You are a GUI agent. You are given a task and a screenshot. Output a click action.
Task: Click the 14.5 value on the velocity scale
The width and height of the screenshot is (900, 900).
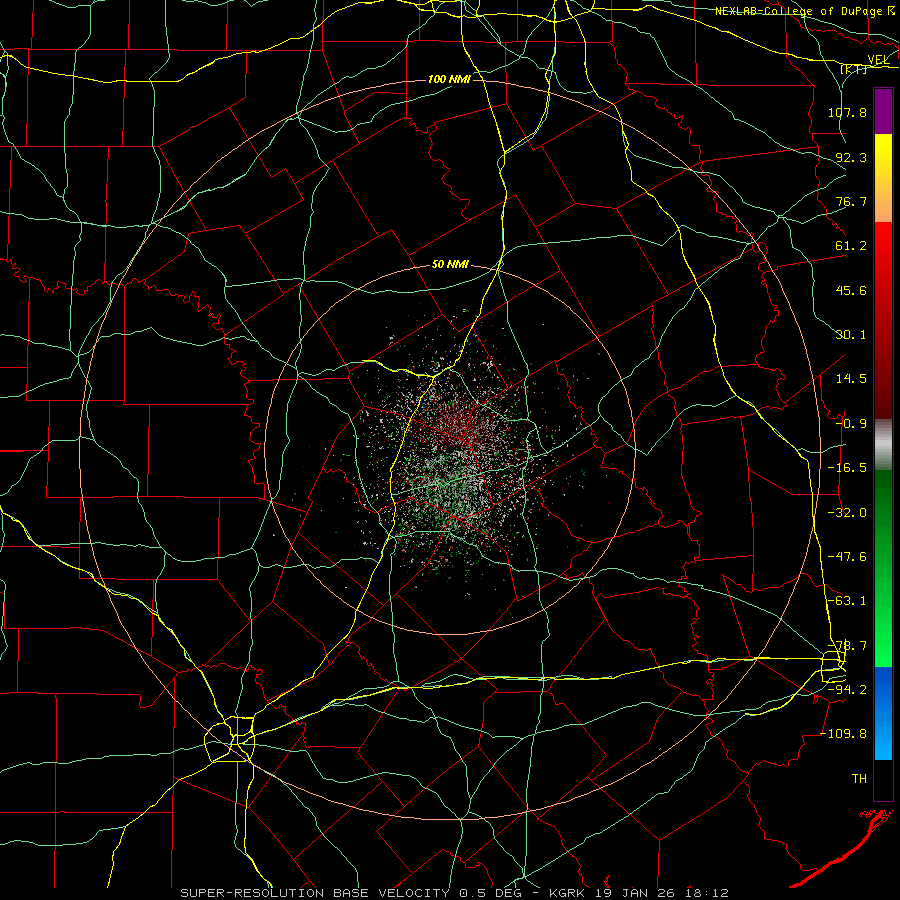(x=851, y=379)
